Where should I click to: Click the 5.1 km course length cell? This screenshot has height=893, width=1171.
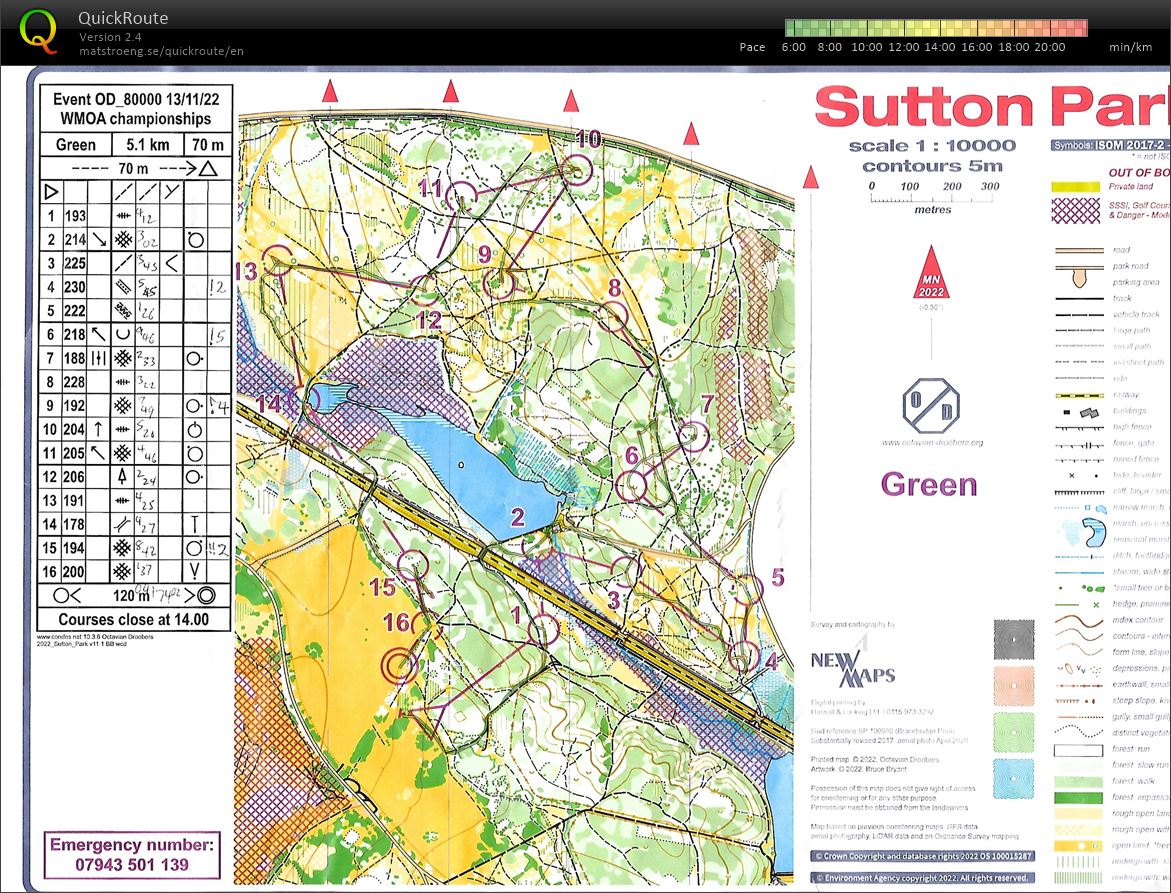click(147, 145)
